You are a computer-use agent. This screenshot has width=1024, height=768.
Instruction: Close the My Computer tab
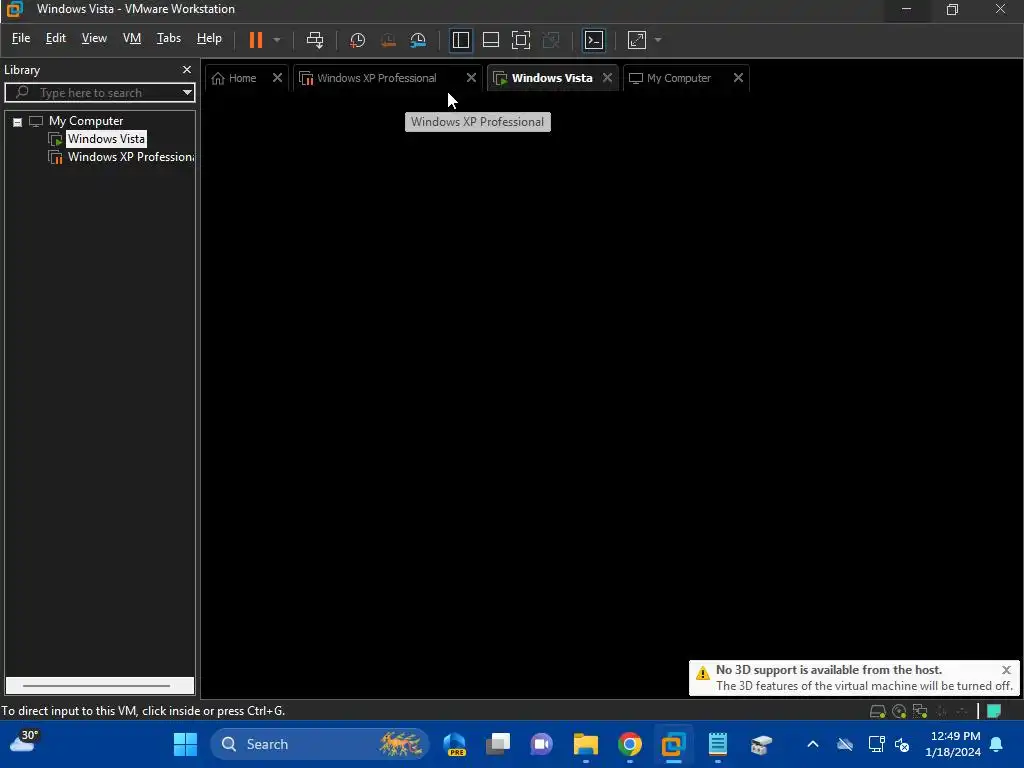click(x=738, y=78)
